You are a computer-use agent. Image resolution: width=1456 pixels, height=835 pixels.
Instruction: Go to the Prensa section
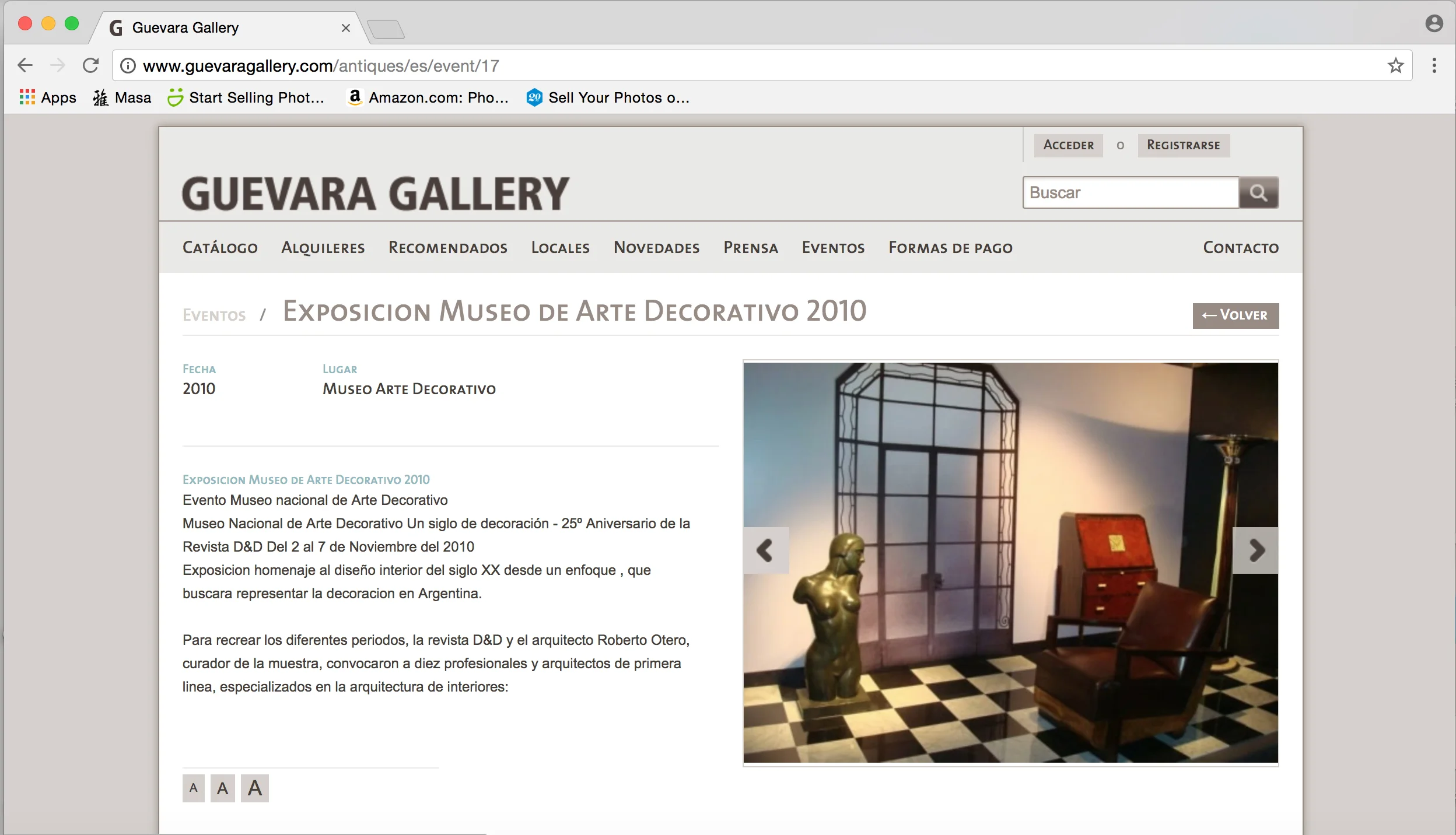pos(750,248)
